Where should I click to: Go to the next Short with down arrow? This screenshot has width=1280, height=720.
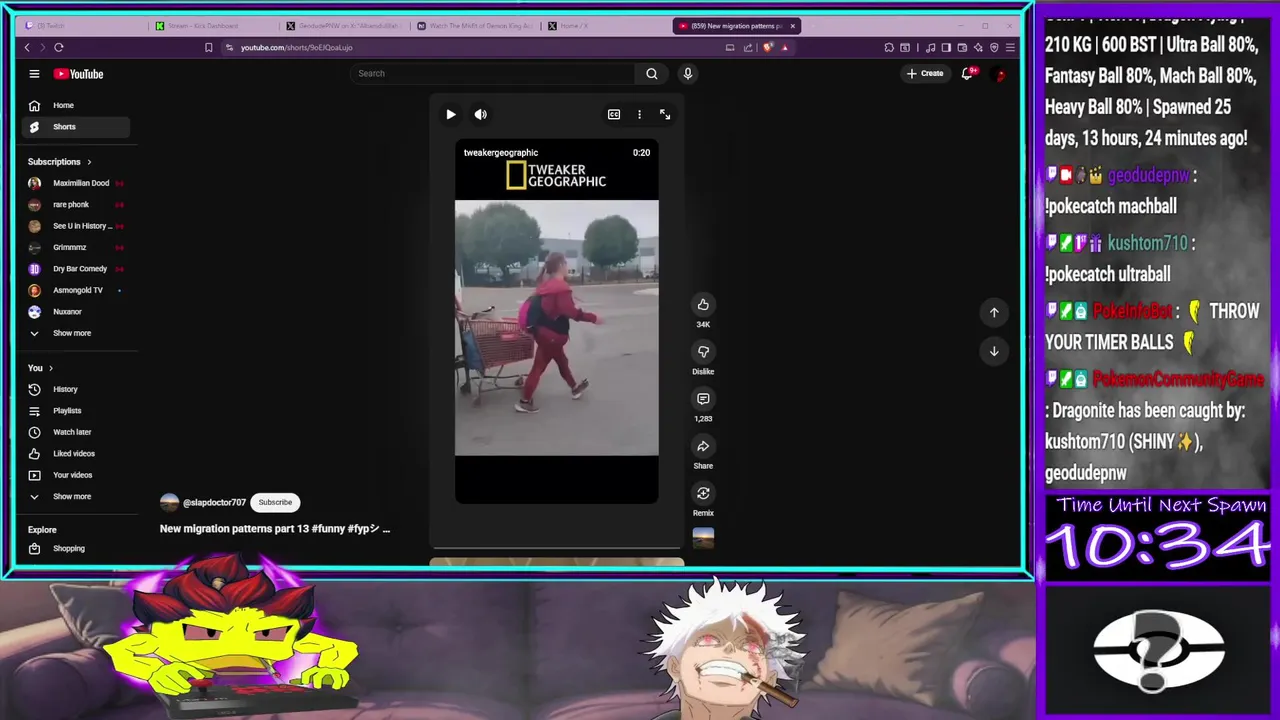coord(994,351)
